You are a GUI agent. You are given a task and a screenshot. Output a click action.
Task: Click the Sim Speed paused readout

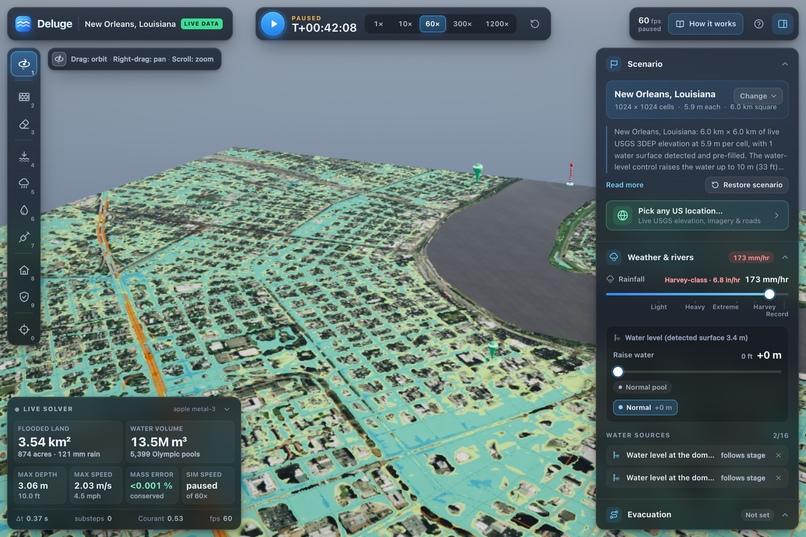(x=208, y=485)
